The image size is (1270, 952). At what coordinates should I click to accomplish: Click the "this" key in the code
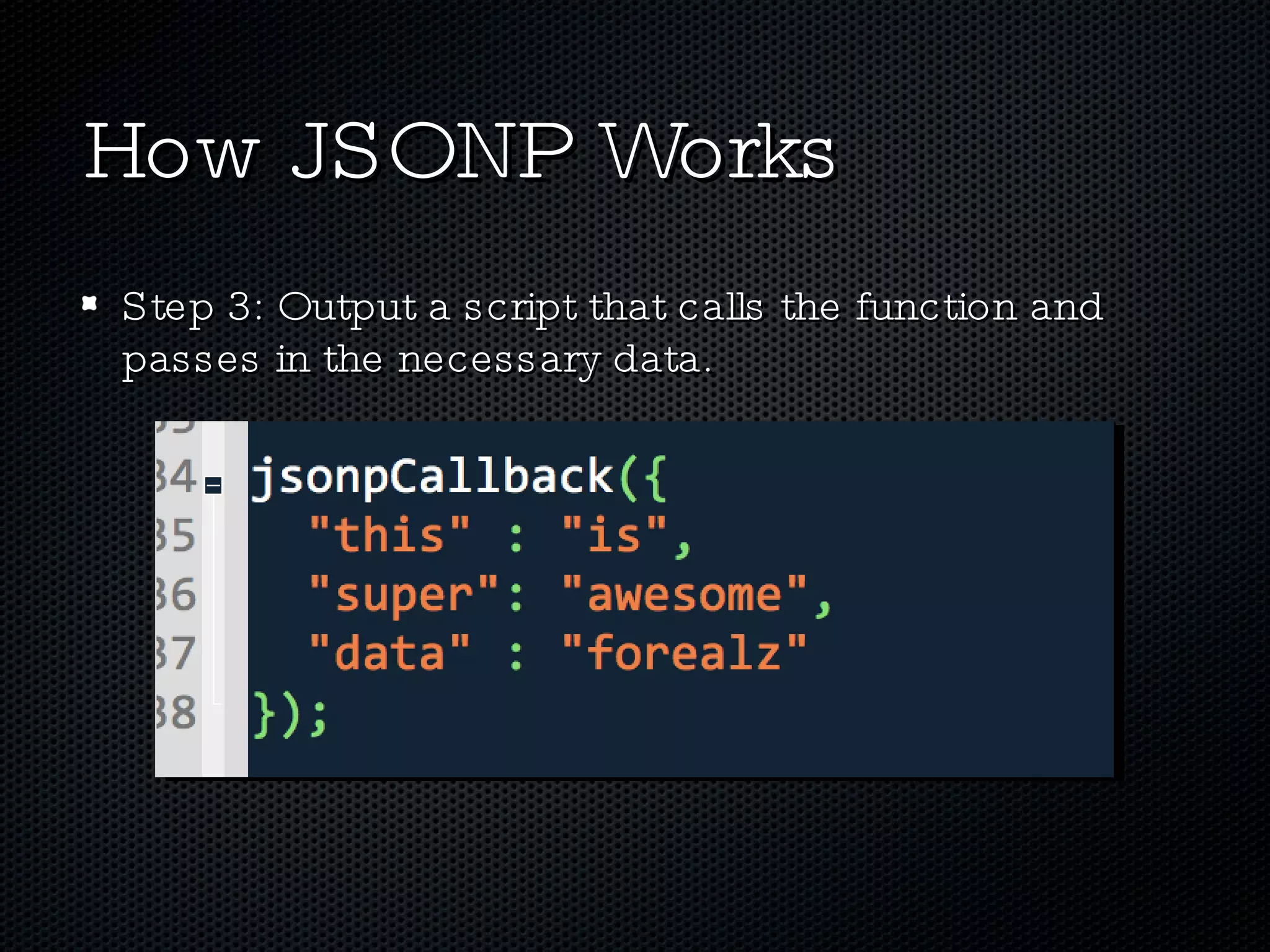pos(389,534)
